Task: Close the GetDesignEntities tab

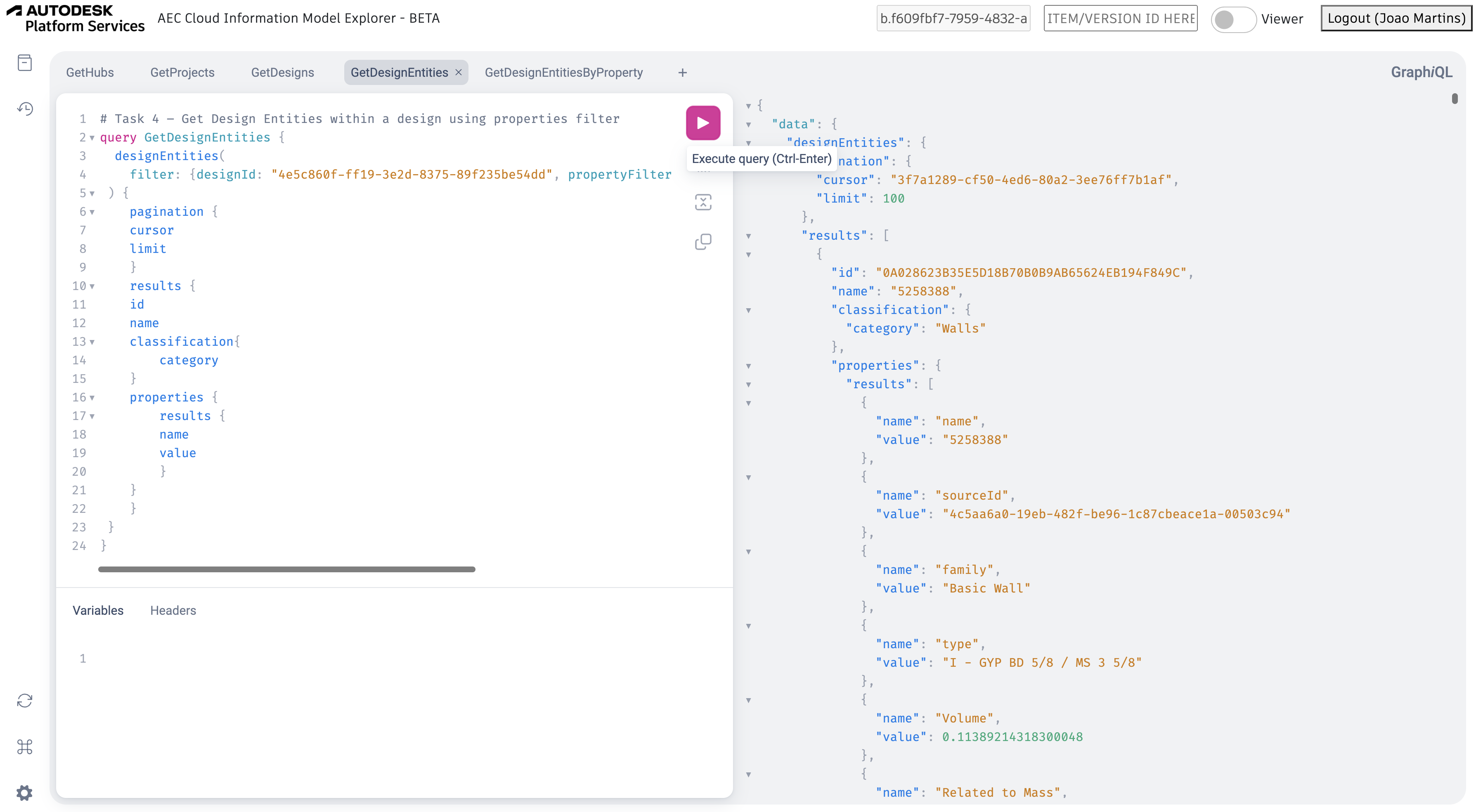Action: (x=459, y=73)
